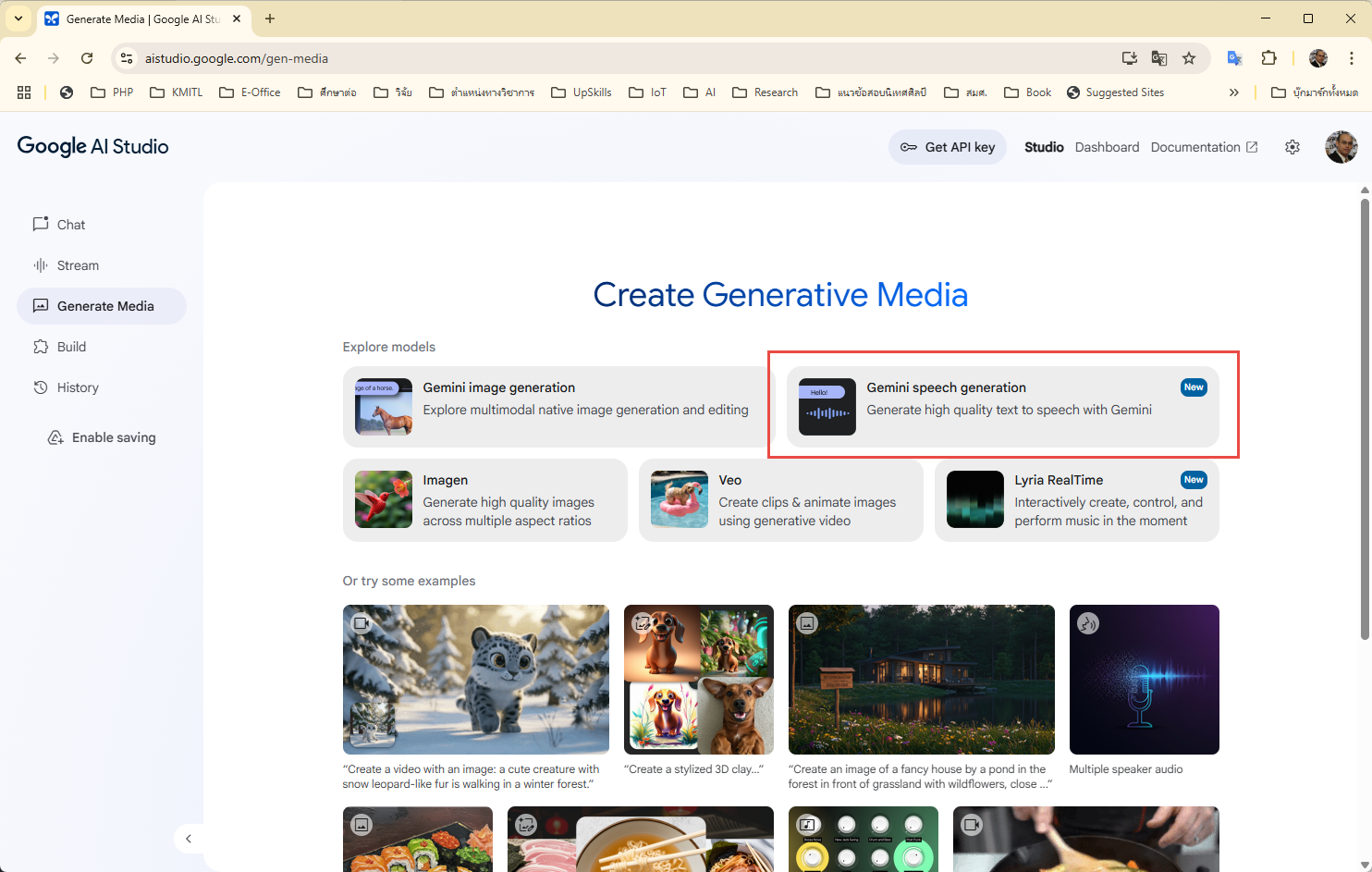This screenshot has height=872, width=1372.
Task: Select Stream in the sidebar
Action: tap(77, 265)
